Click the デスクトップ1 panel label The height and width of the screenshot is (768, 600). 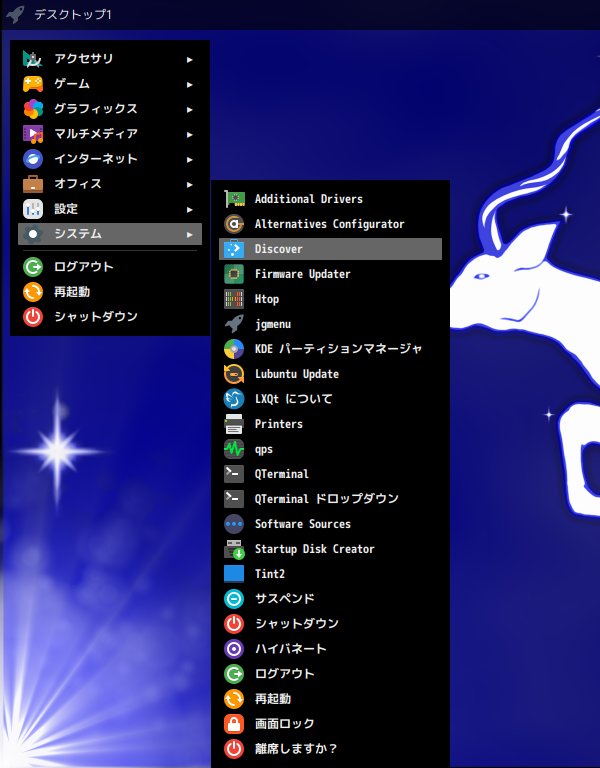click(73, 15)
